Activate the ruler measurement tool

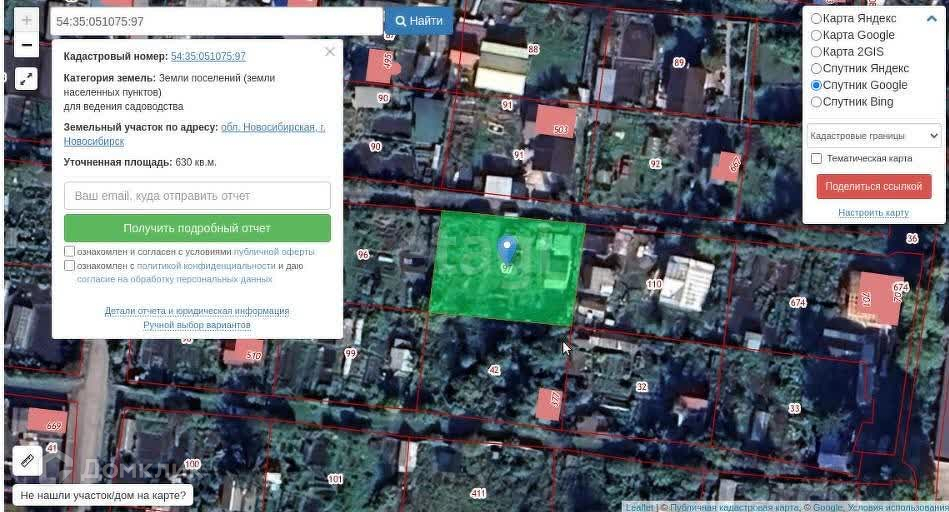[27, 461]
